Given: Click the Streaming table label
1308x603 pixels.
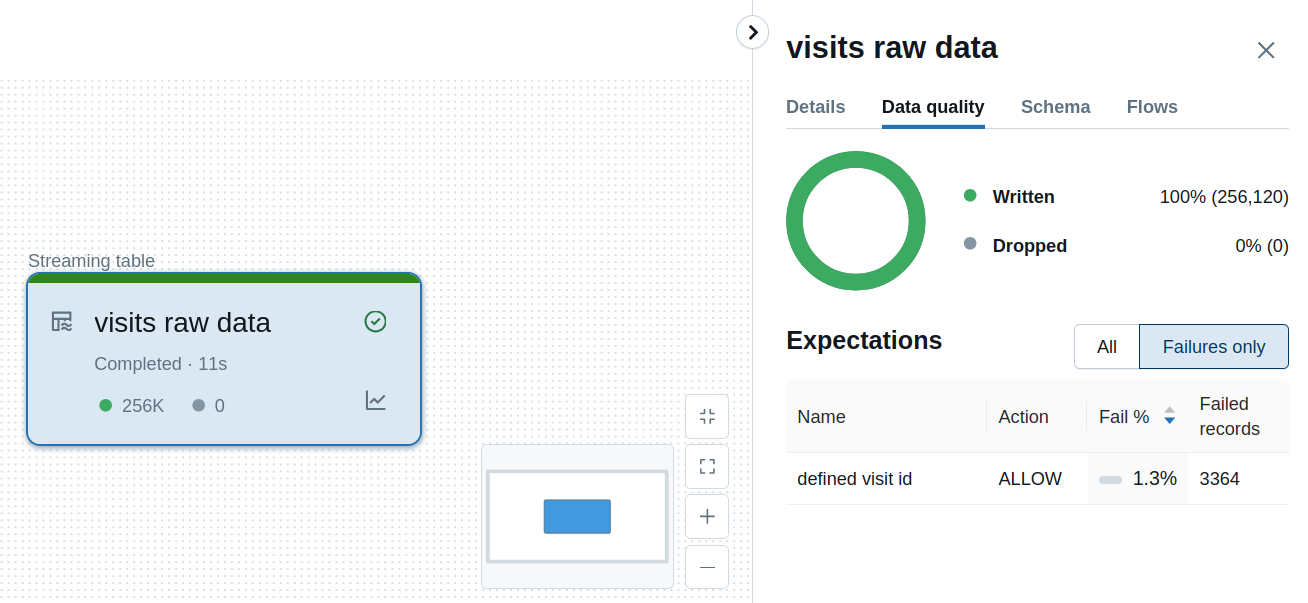Looking at the screenshot, I should 91,261.
